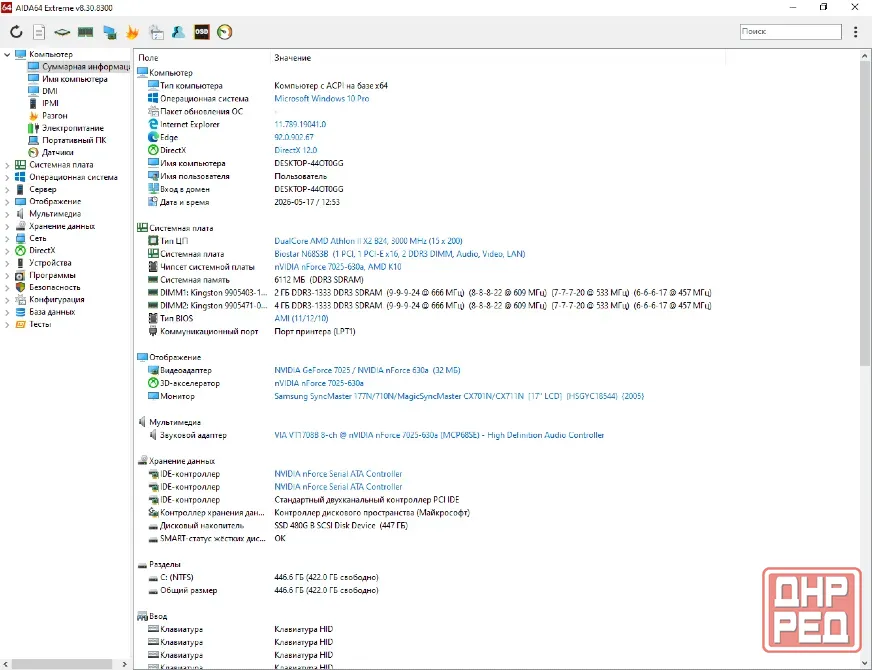Expand the Отображение tree node

click(x=7, y=202)
